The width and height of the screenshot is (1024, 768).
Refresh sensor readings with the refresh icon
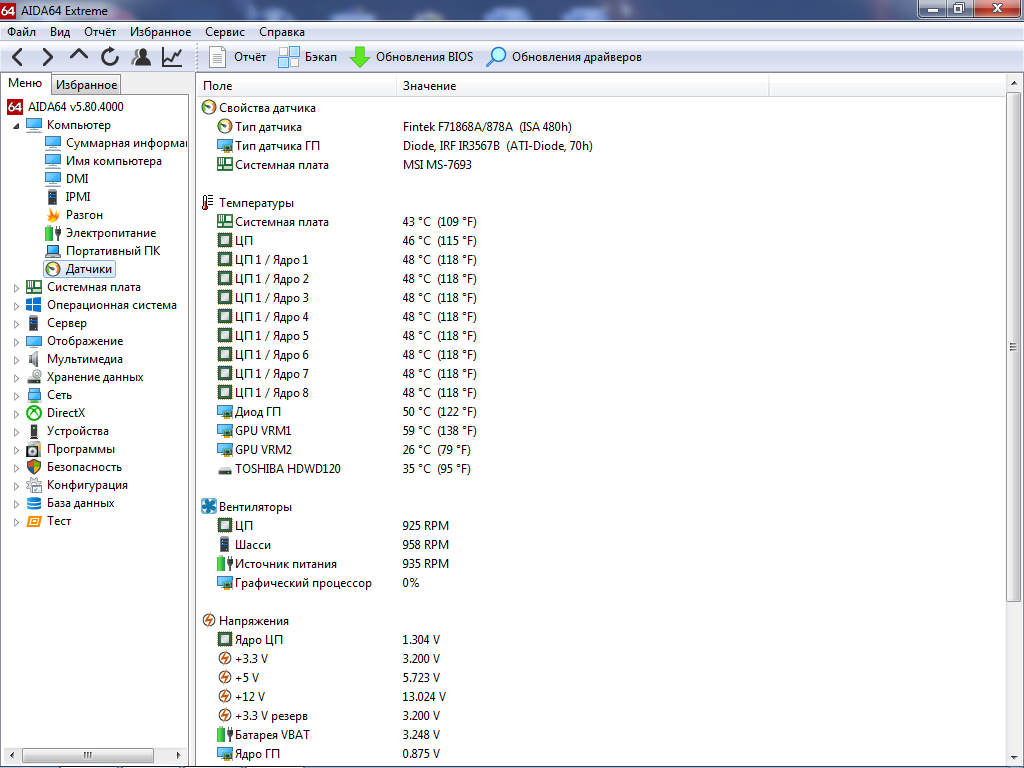(x=110, y=57)
